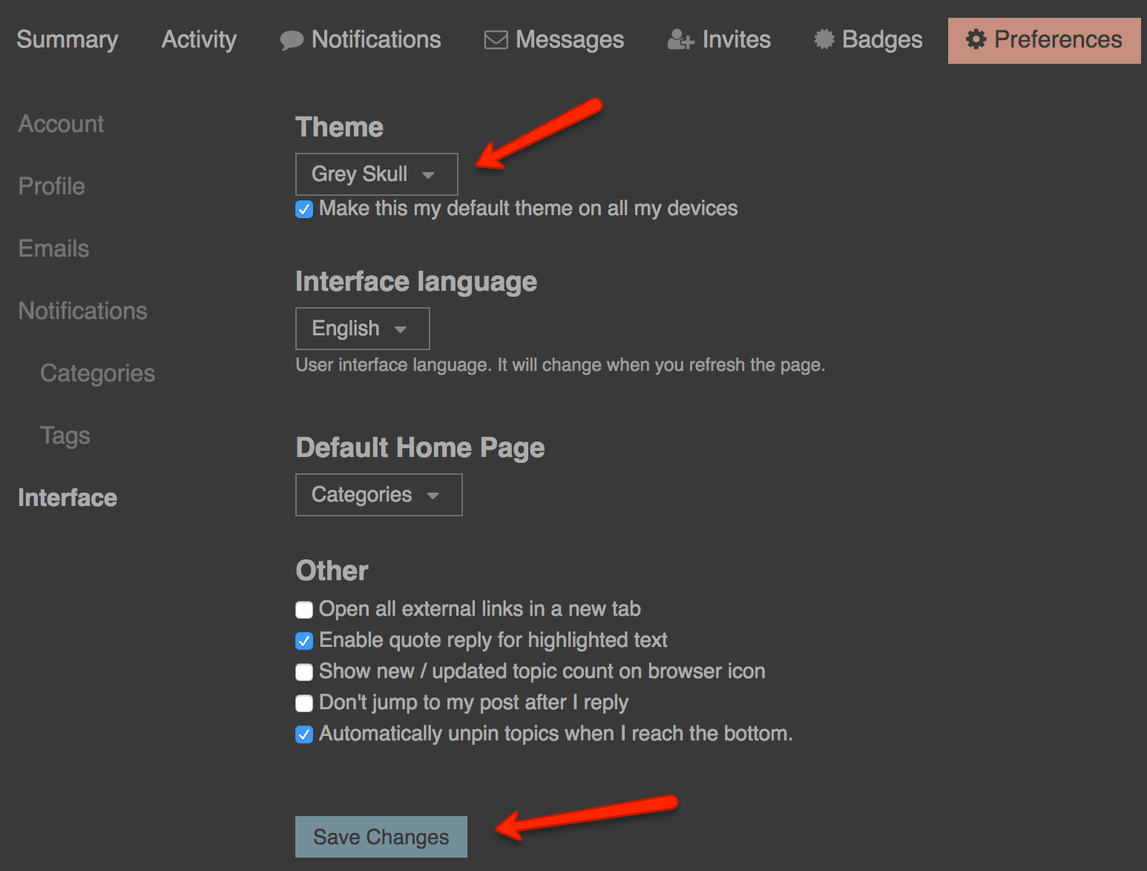The width and height of the screenshot is (1147, 871).
Task: Uncheck 'Automatically unpin topics' checkbox
Action: [305, 735]
